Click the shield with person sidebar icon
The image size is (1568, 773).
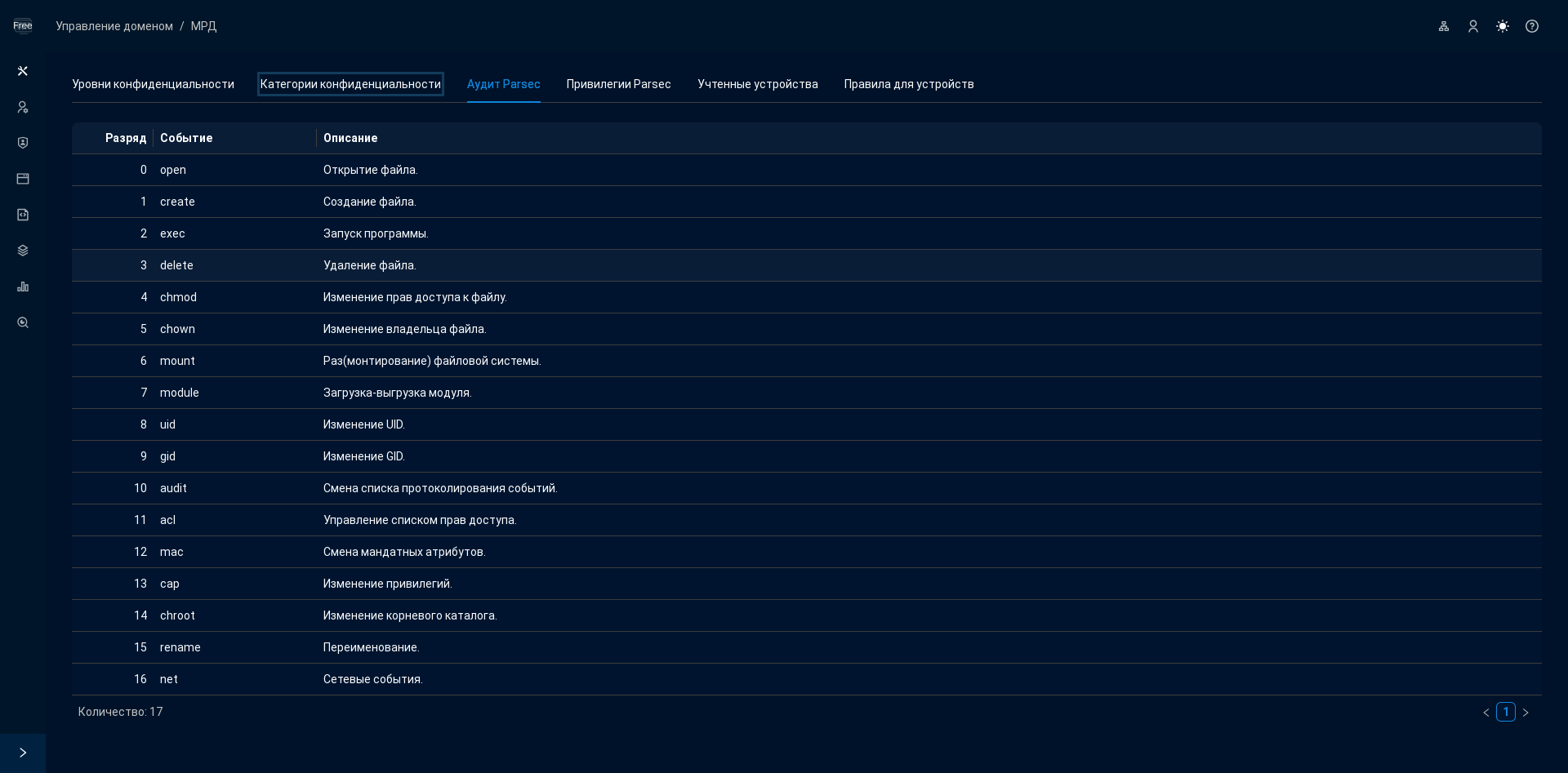point(23,143)
